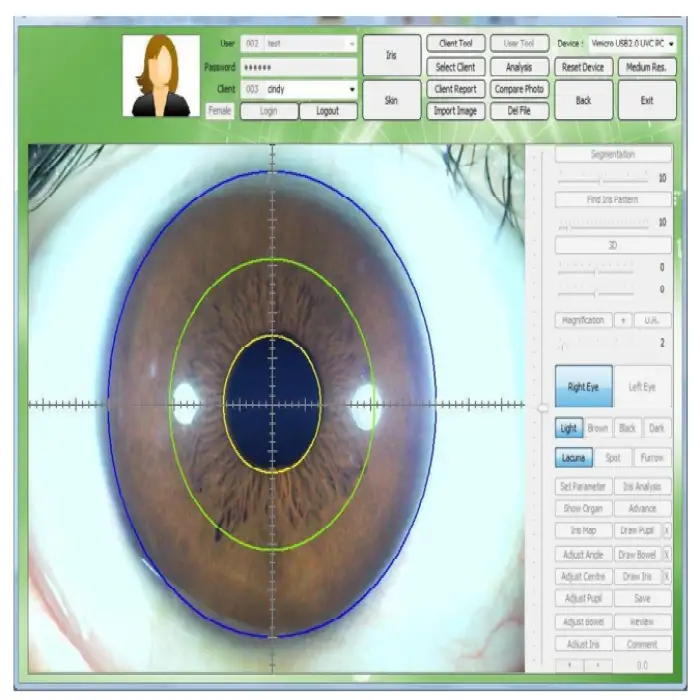Click the Advance button

(642, 508)
